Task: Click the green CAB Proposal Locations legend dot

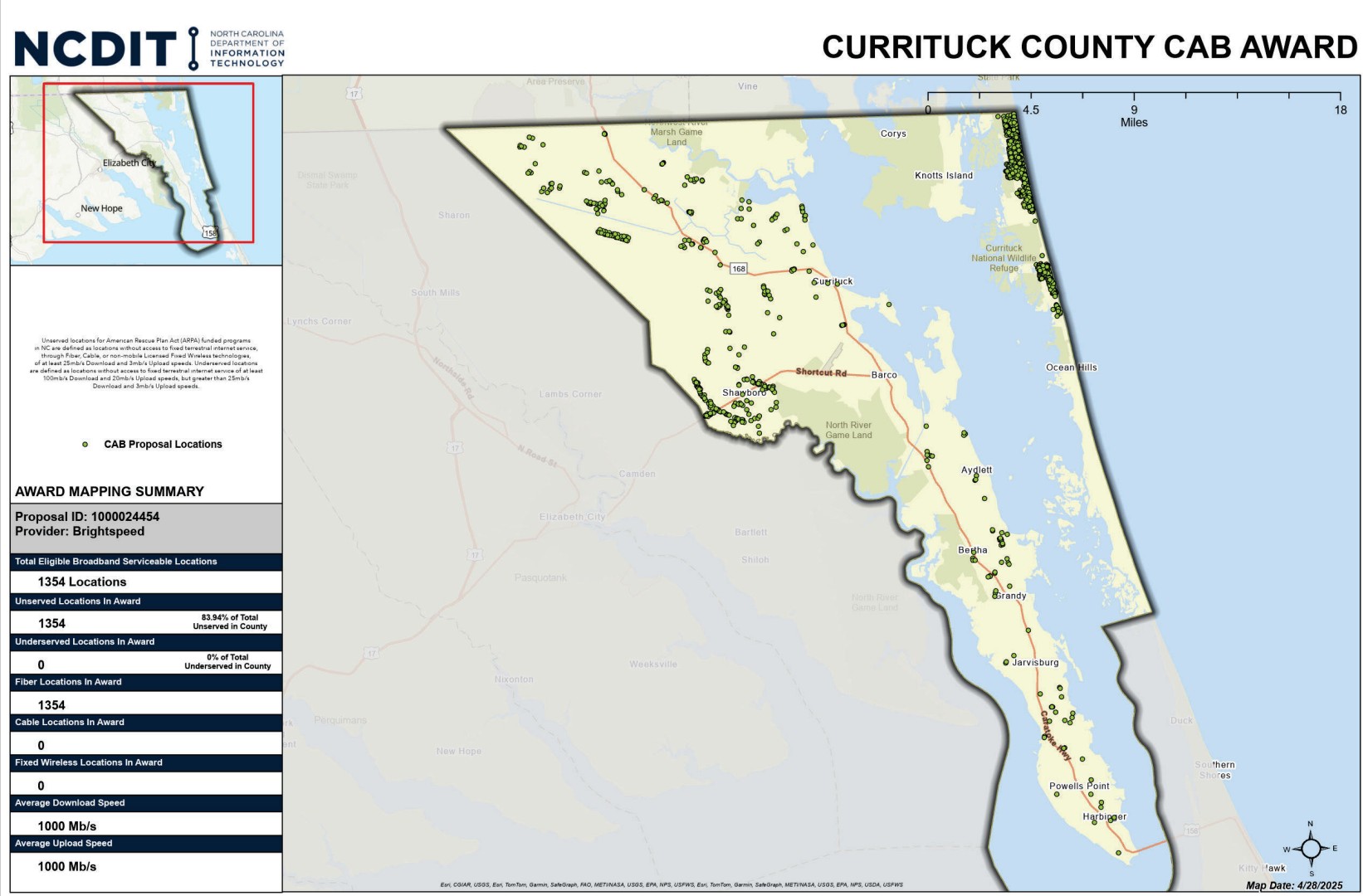Action: [85, 445]
